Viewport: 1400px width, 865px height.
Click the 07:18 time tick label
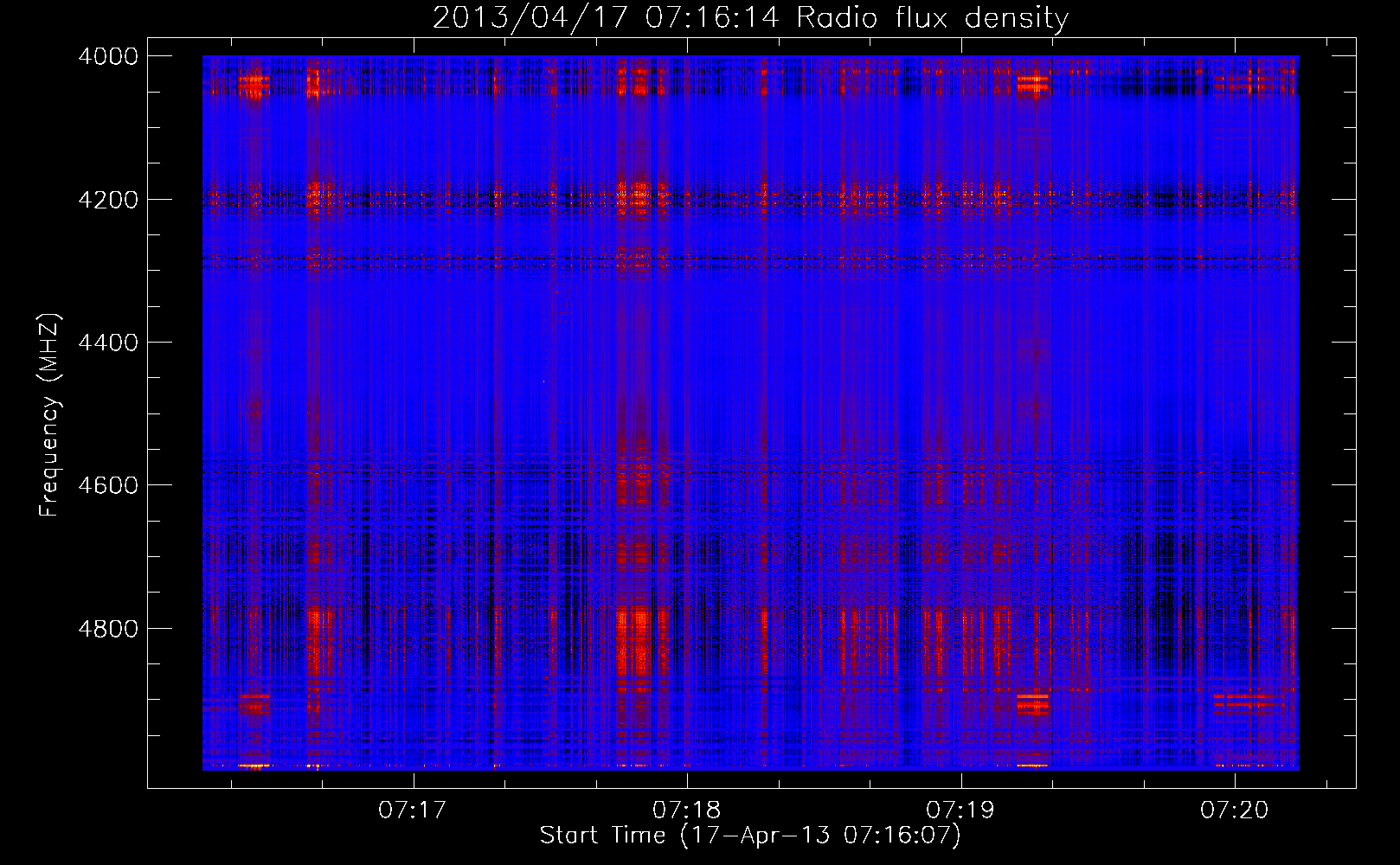pos(686,811)
